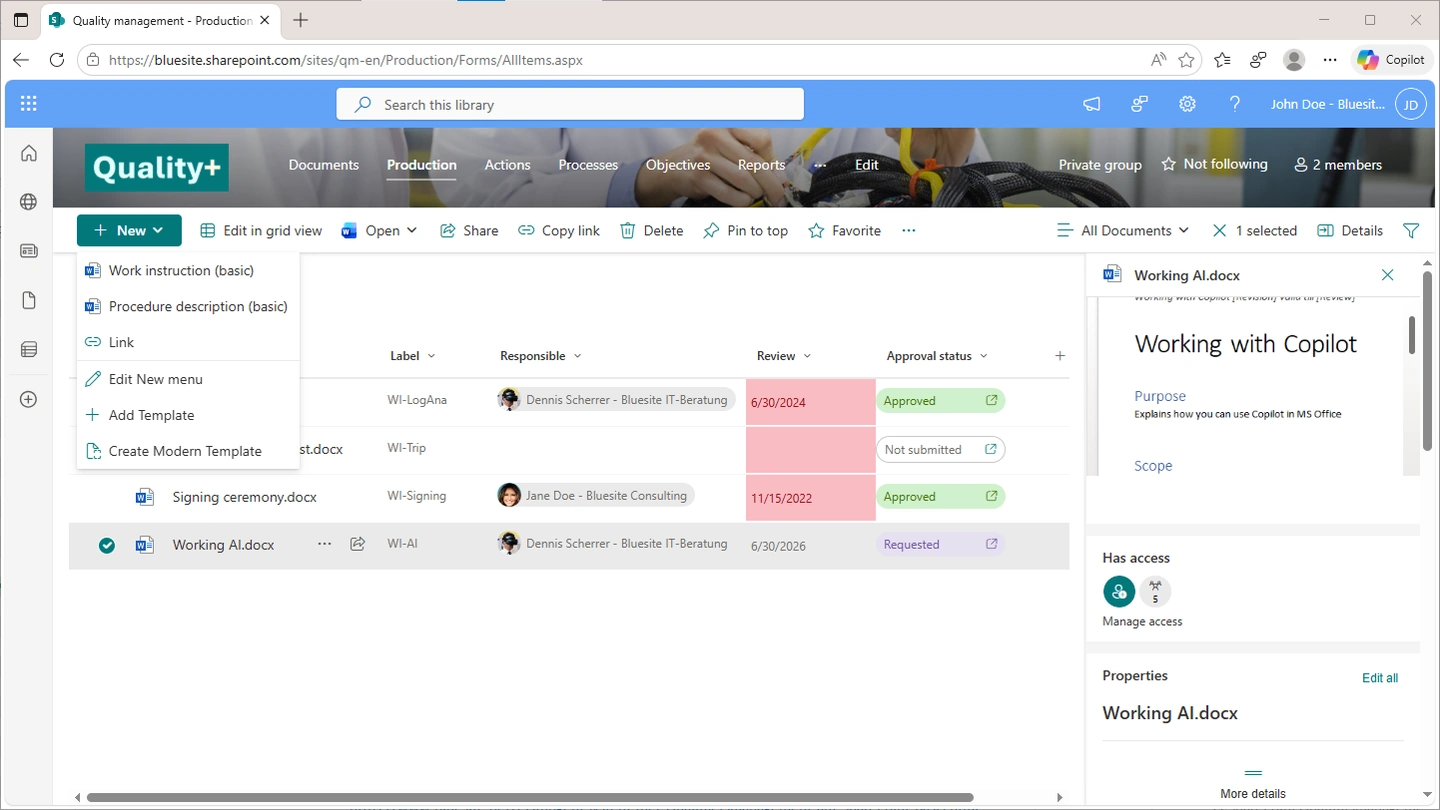Open the Approval status column dropdown
The width and height of the screenshot is (1440, 810).
click(983, 356)
